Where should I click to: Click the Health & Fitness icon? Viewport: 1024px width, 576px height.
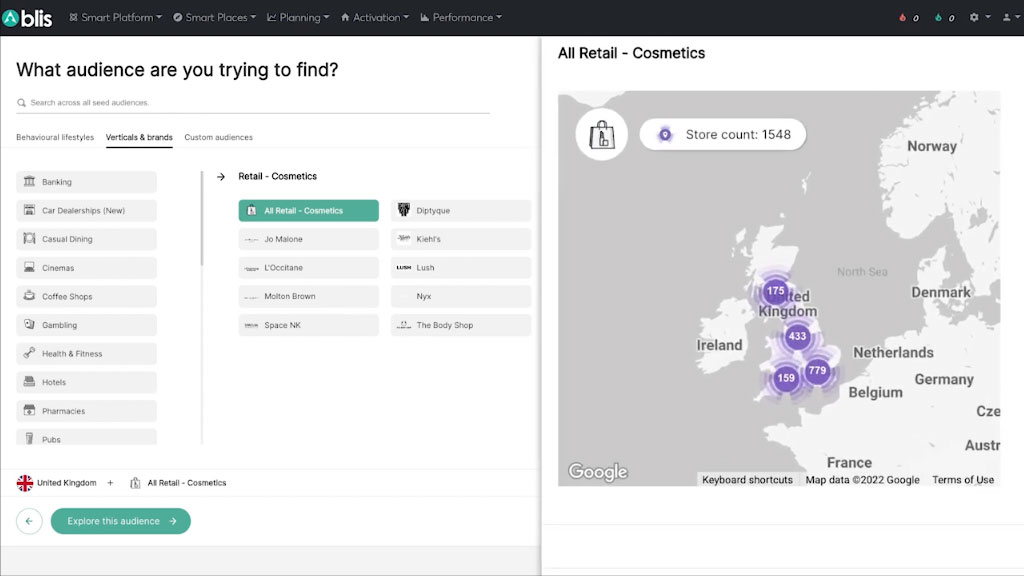pyautogui.click(x=29, y=353)
